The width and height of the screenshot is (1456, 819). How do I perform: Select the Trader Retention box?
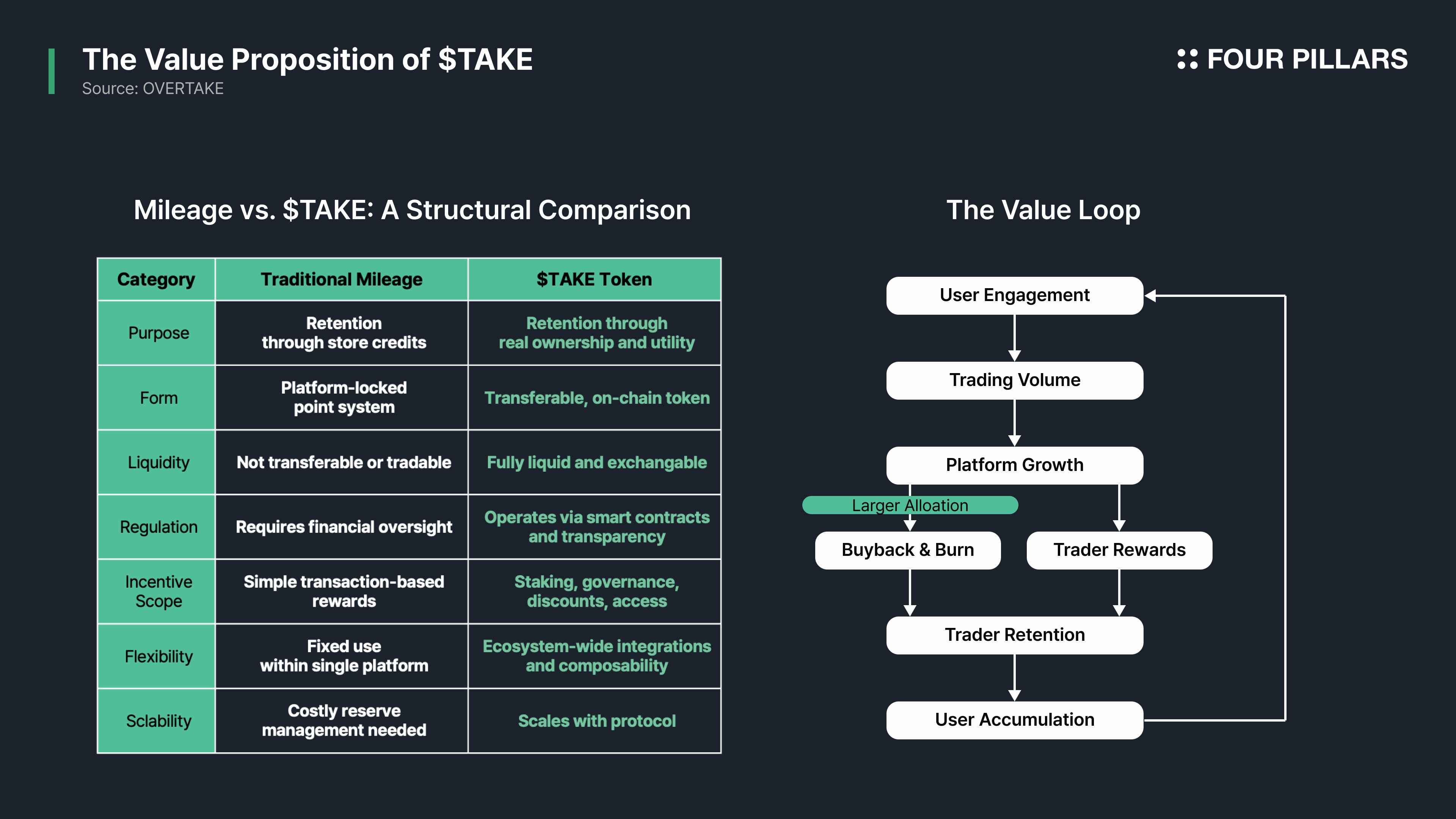tap(1014, 635)
